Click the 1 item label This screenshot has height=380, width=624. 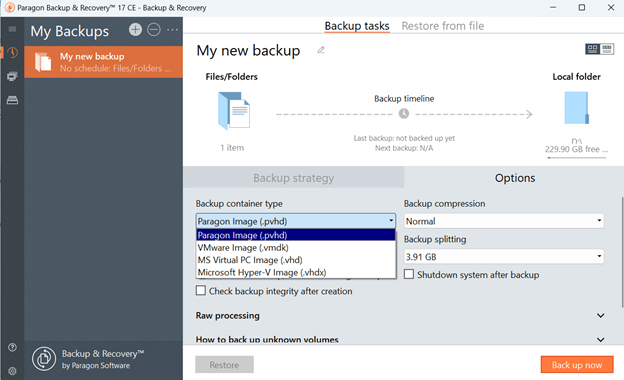(x=232, y=148)
